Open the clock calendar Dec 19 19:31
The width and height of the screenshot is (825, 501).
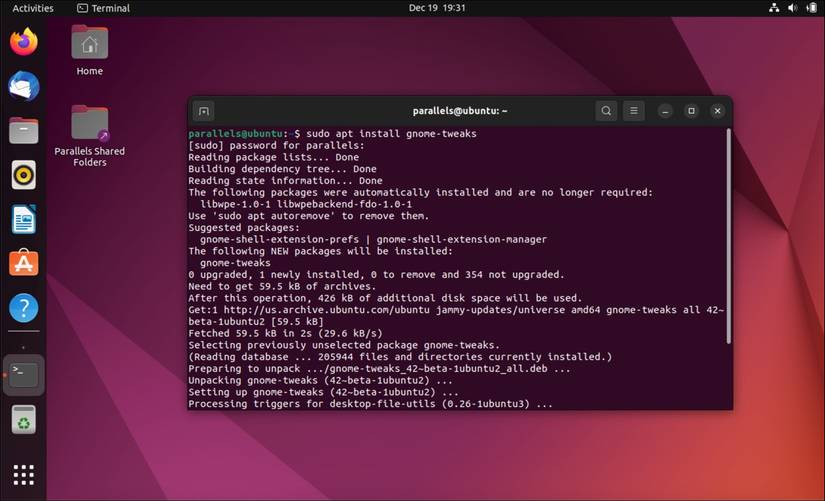click(437, 8)
